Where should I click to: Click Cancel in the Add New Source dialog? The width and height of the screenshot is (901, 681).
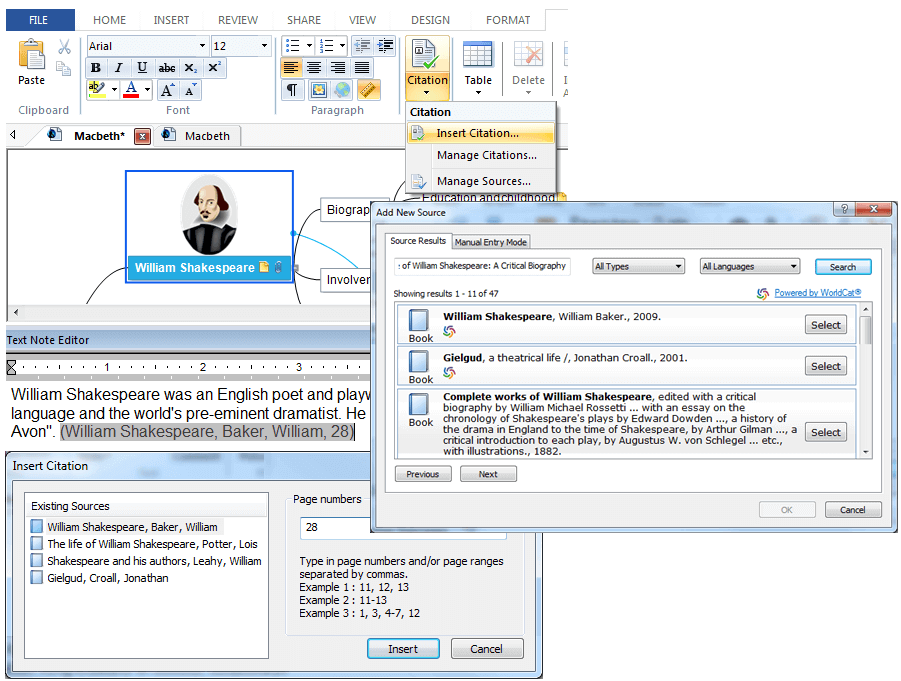(852, 510)
